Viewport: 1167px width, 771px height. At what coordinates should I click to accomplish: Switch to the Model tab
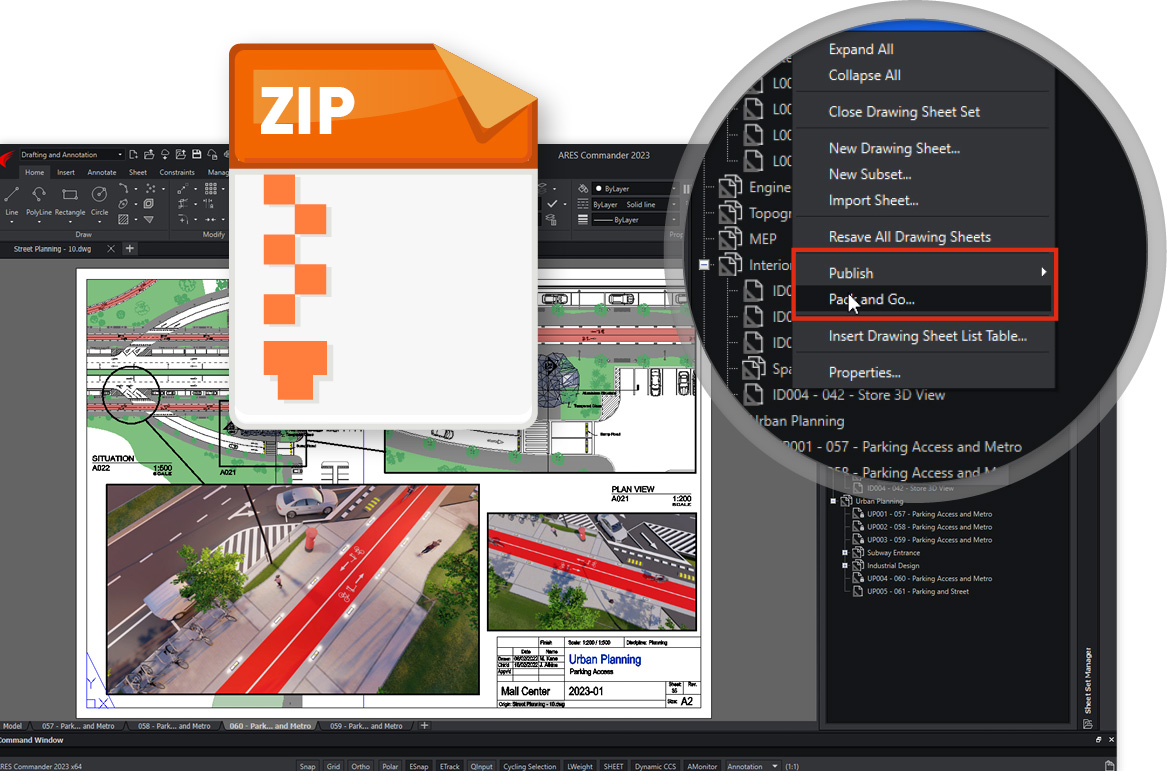tap(12, 726)
